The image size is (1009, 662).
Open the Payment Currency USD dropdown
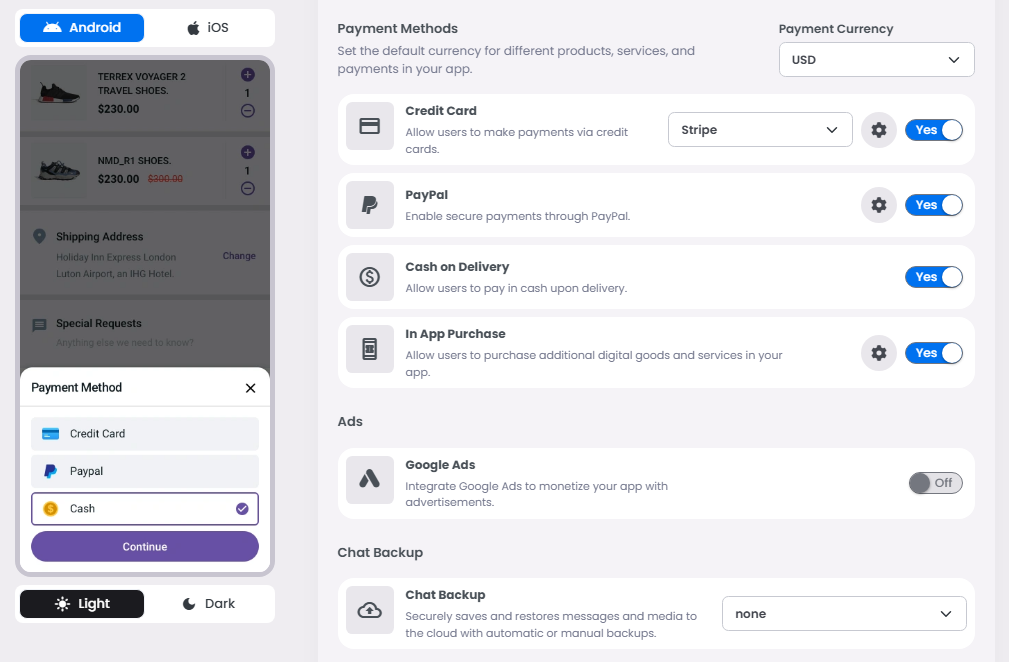coord(876,60)
